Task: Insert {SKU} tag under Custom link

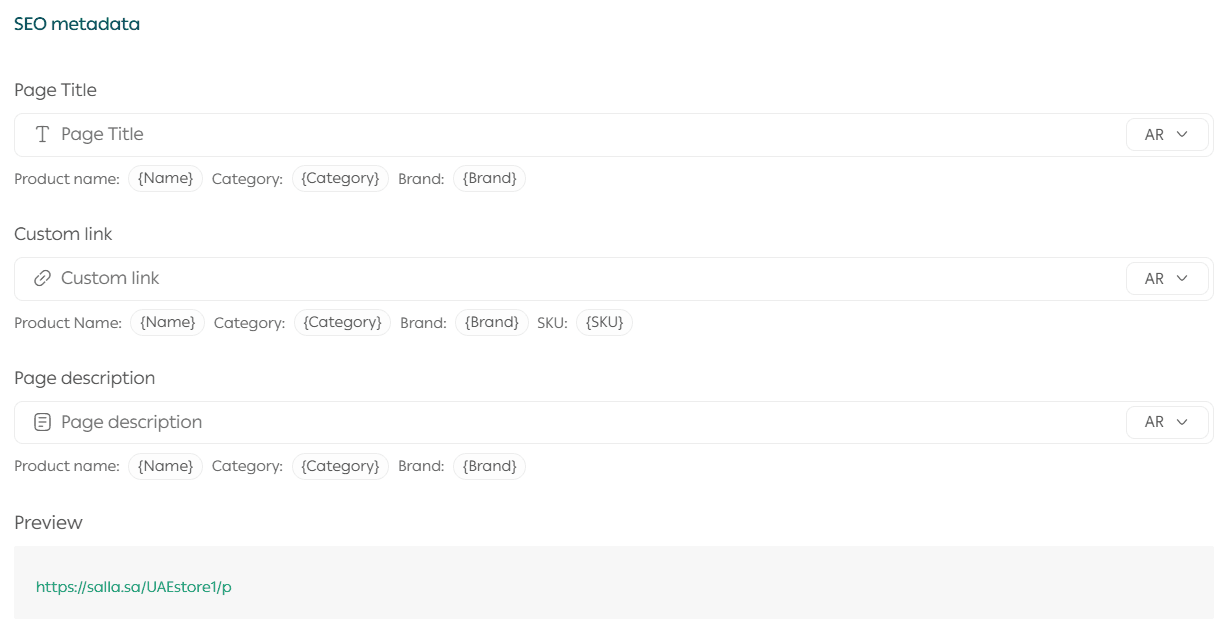Action: (605, 322)
